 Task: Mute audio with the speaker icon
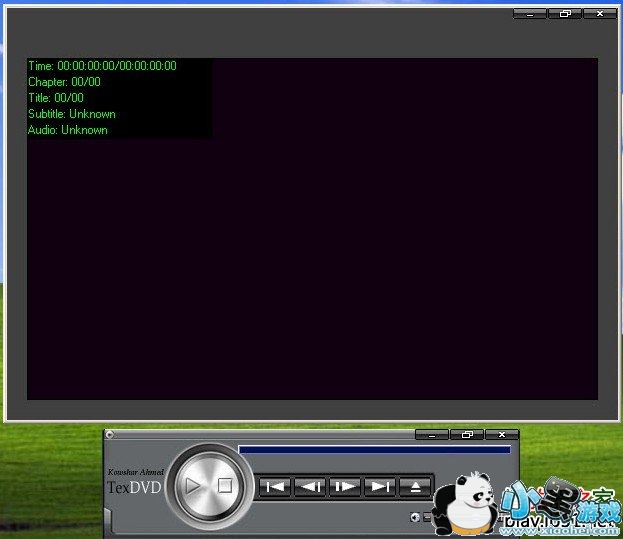pyautogui.click(x=414, y=517)
